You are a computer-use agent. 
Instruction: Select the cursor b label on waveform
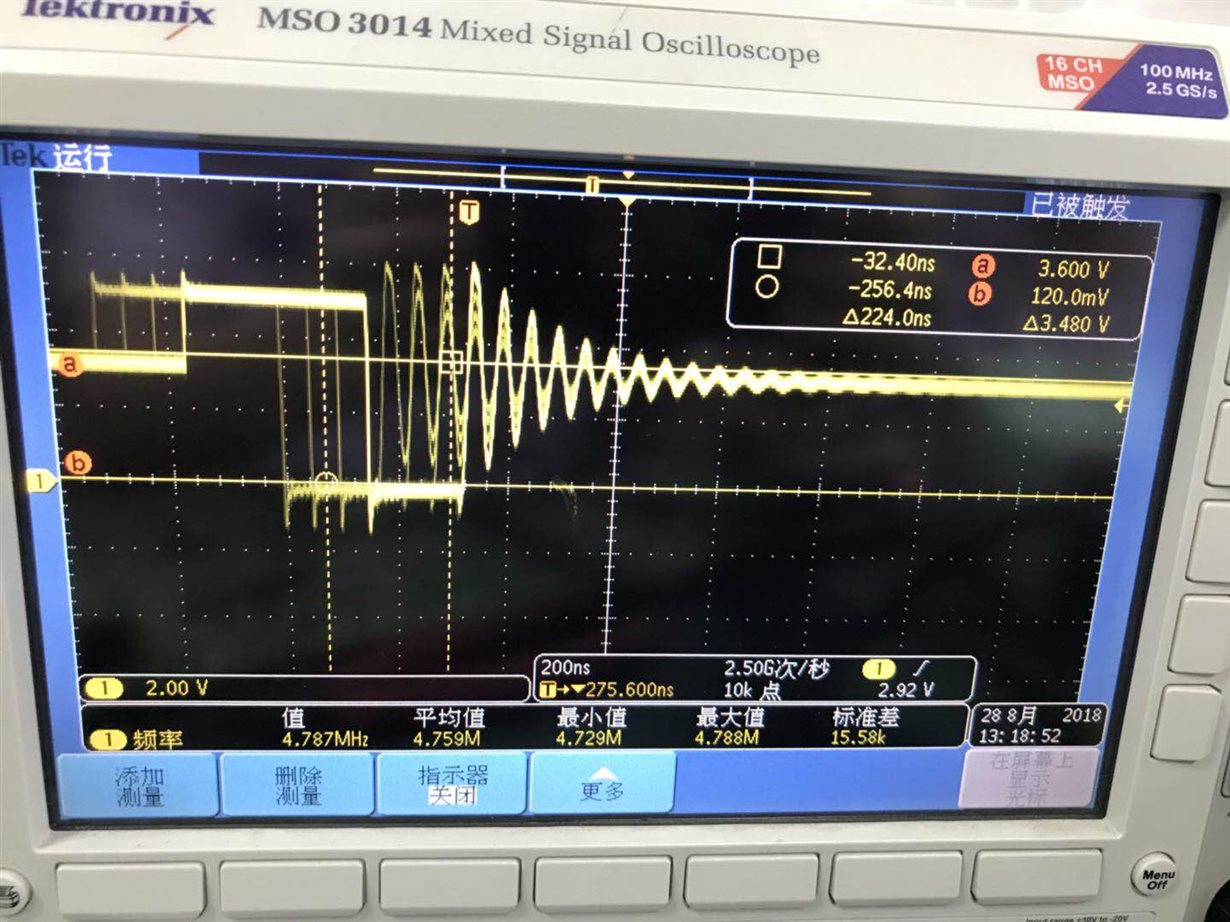click(76, 463)
